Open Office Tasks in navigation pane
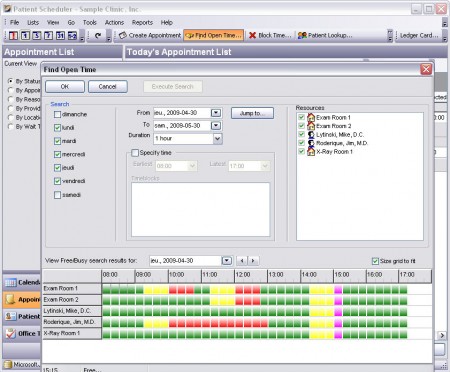Screen dimensions: 450x372 pyautogui.click(x=22, y=333)
